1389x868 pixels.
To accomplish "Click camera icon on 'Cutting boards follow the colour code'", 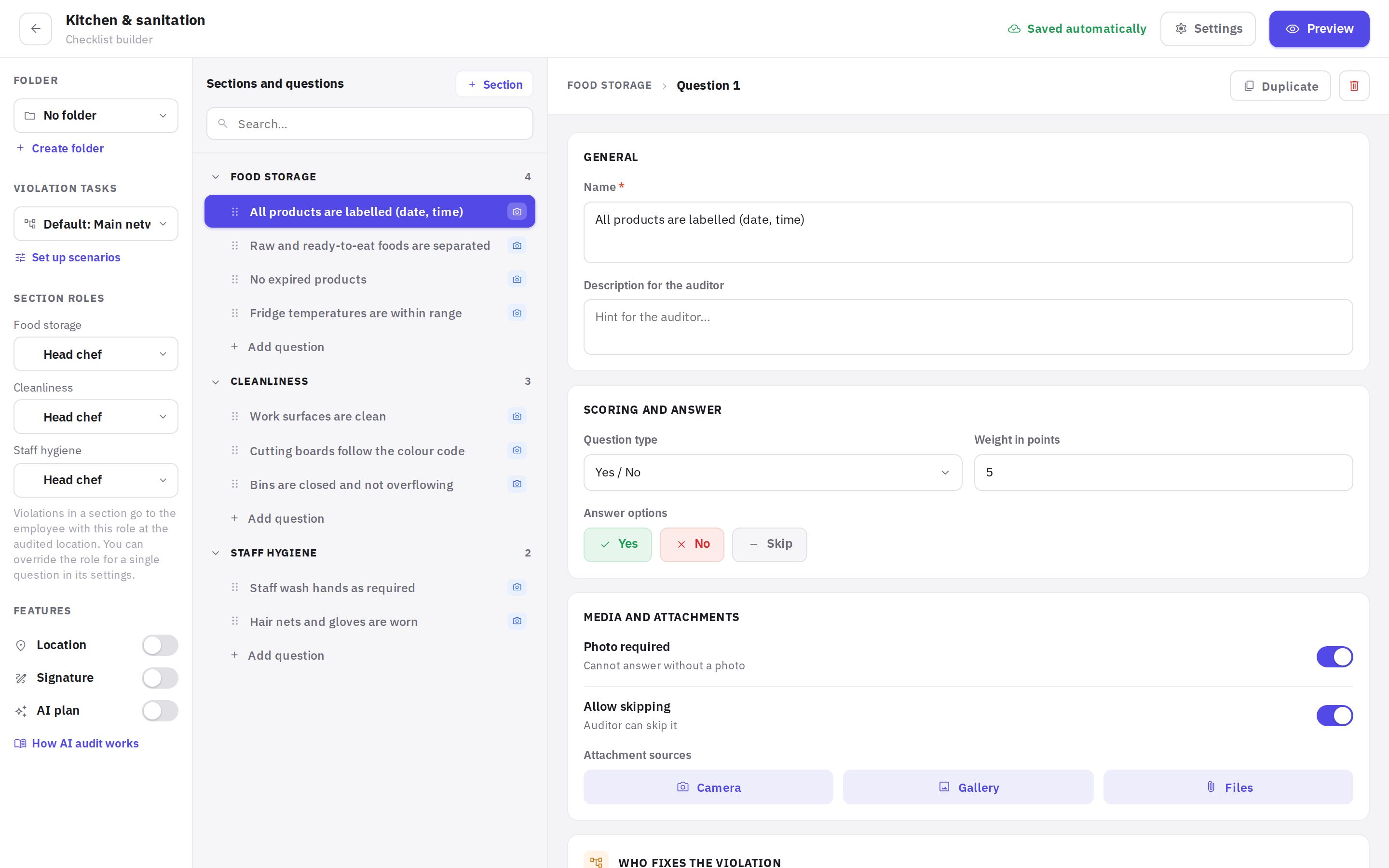I will (517, 450).
